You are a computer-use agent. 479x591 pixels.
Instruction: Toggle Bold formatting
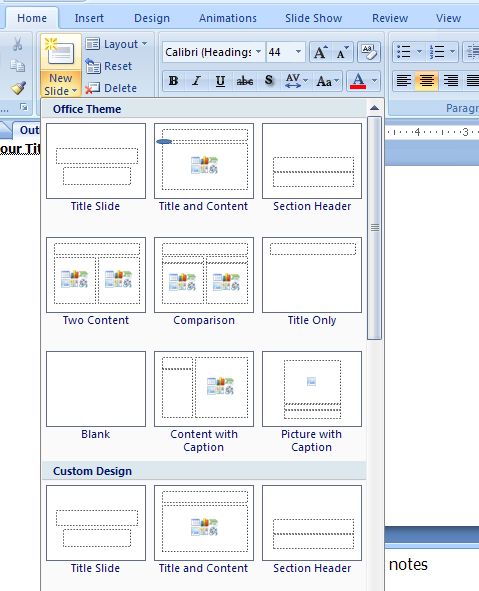point(173,81)
